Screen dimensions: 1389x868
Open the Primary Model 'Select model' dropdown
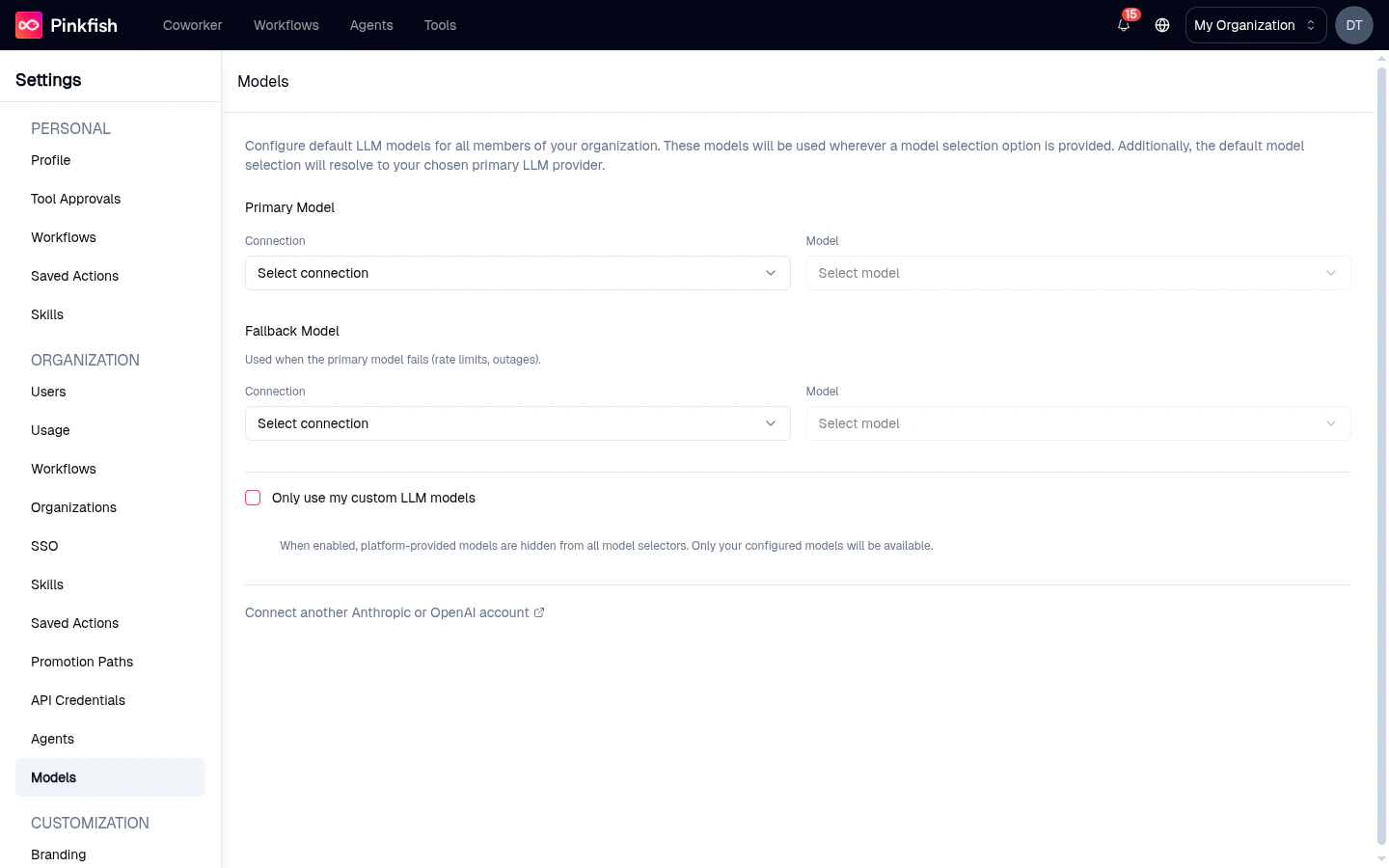pos(1078,273)
